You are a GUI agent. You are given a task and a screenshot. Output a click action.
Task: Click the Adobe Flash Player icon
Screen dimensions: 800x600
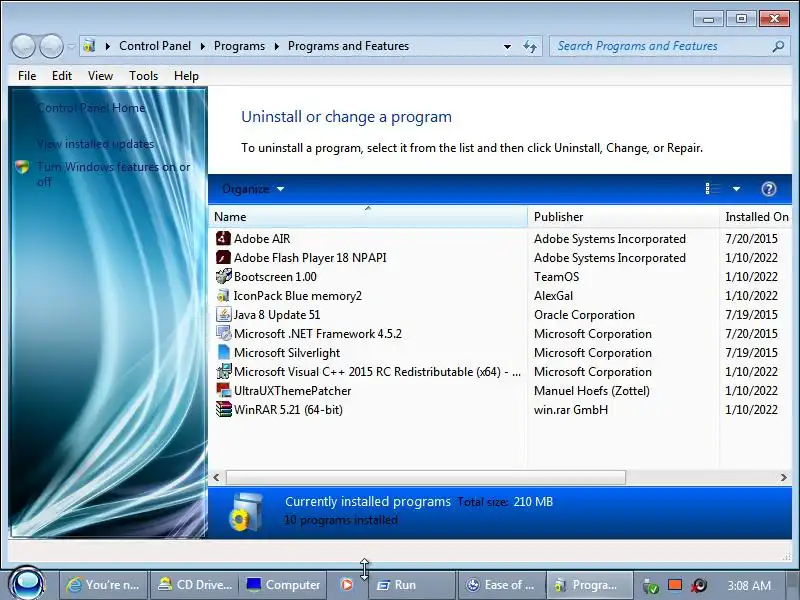[x=223, y=257]
